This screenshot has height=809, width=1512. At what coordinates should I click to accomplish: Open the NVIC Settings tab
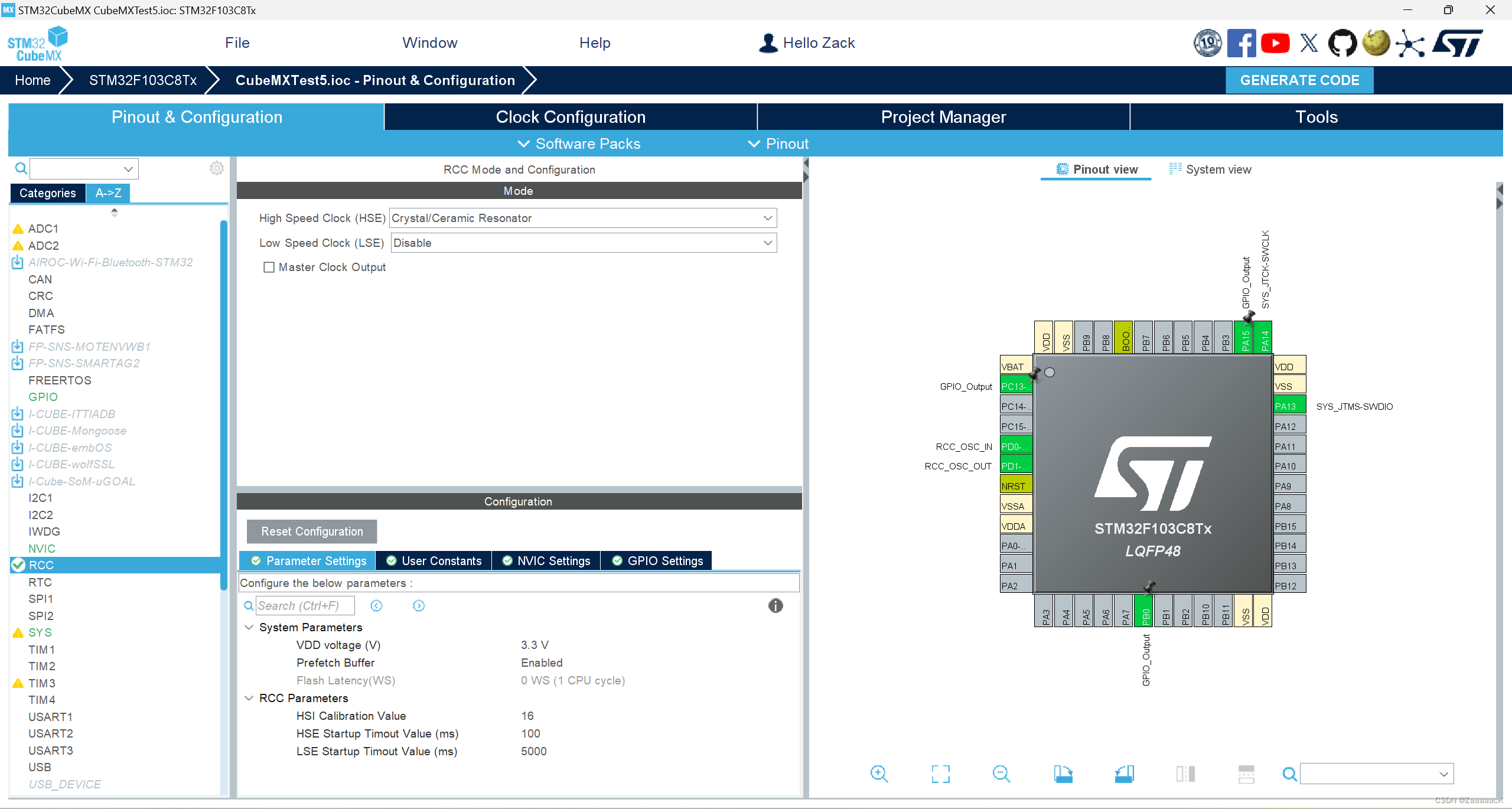point(546,561)
